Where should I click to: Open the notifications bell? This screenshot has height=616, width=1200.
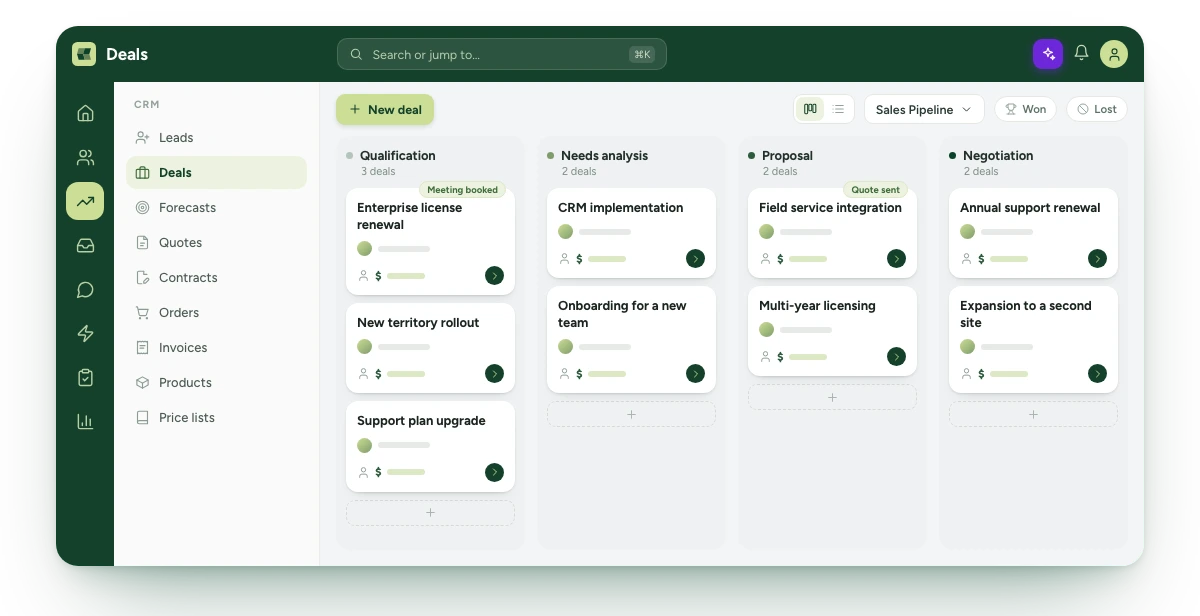click(1081, 53)
